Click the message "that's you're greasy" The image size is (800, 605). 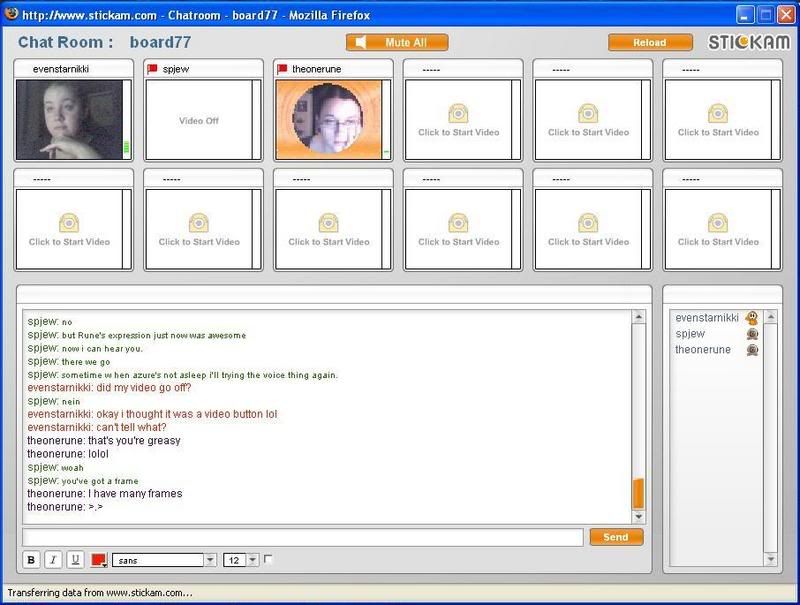click(134, 441)
